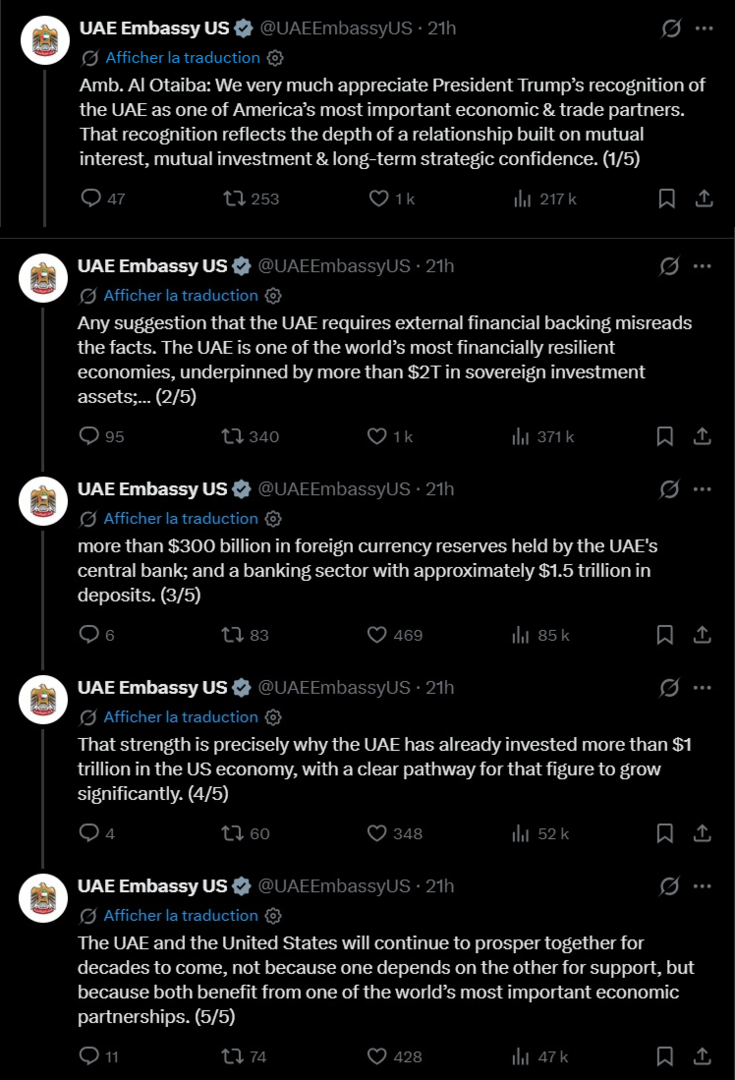Open translation settings gear on the (1/5) tweet
The height and width of the screenshot is (1080, 735).
point(276,58)
